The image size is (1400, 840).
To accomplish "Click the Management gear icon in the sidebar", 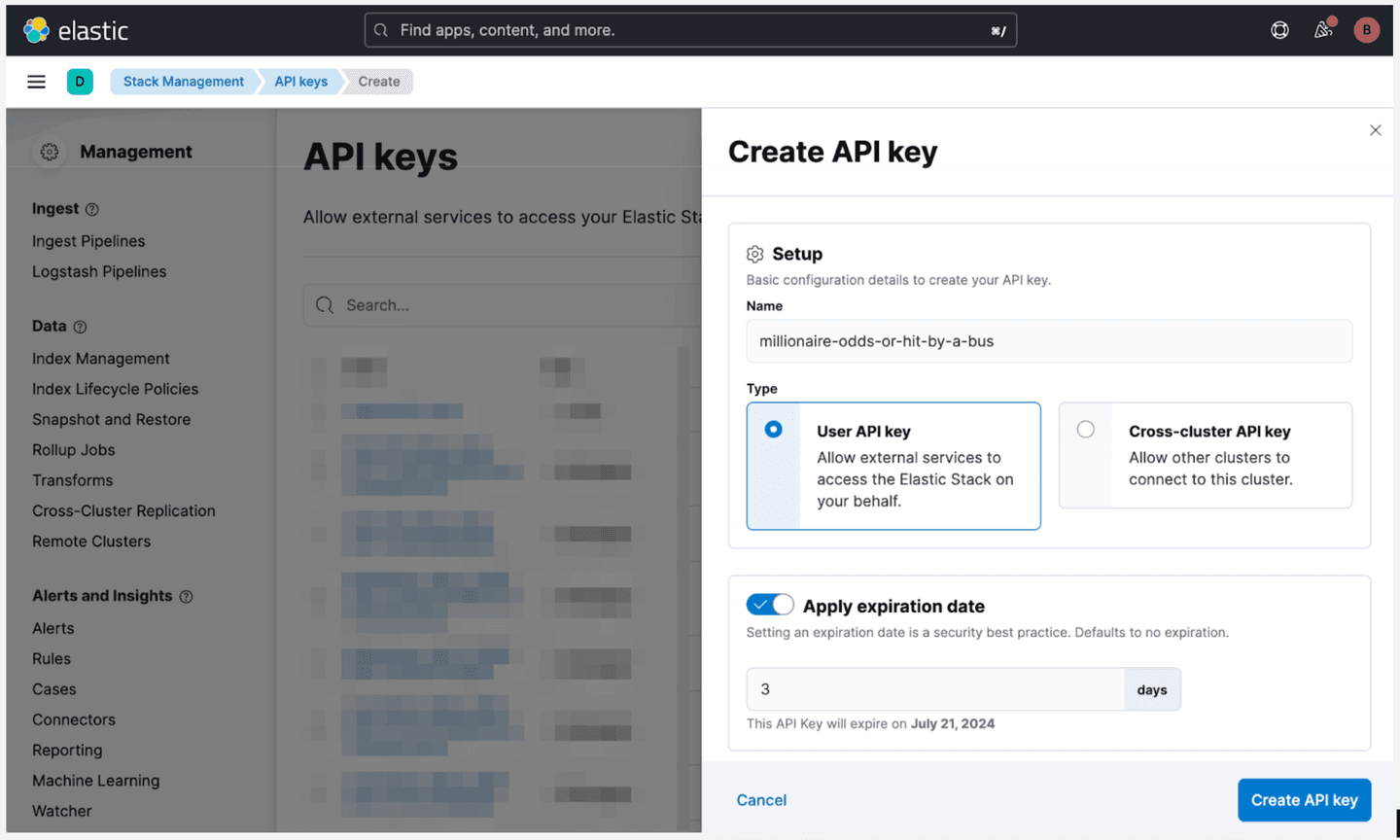I will tap(49, 152).
